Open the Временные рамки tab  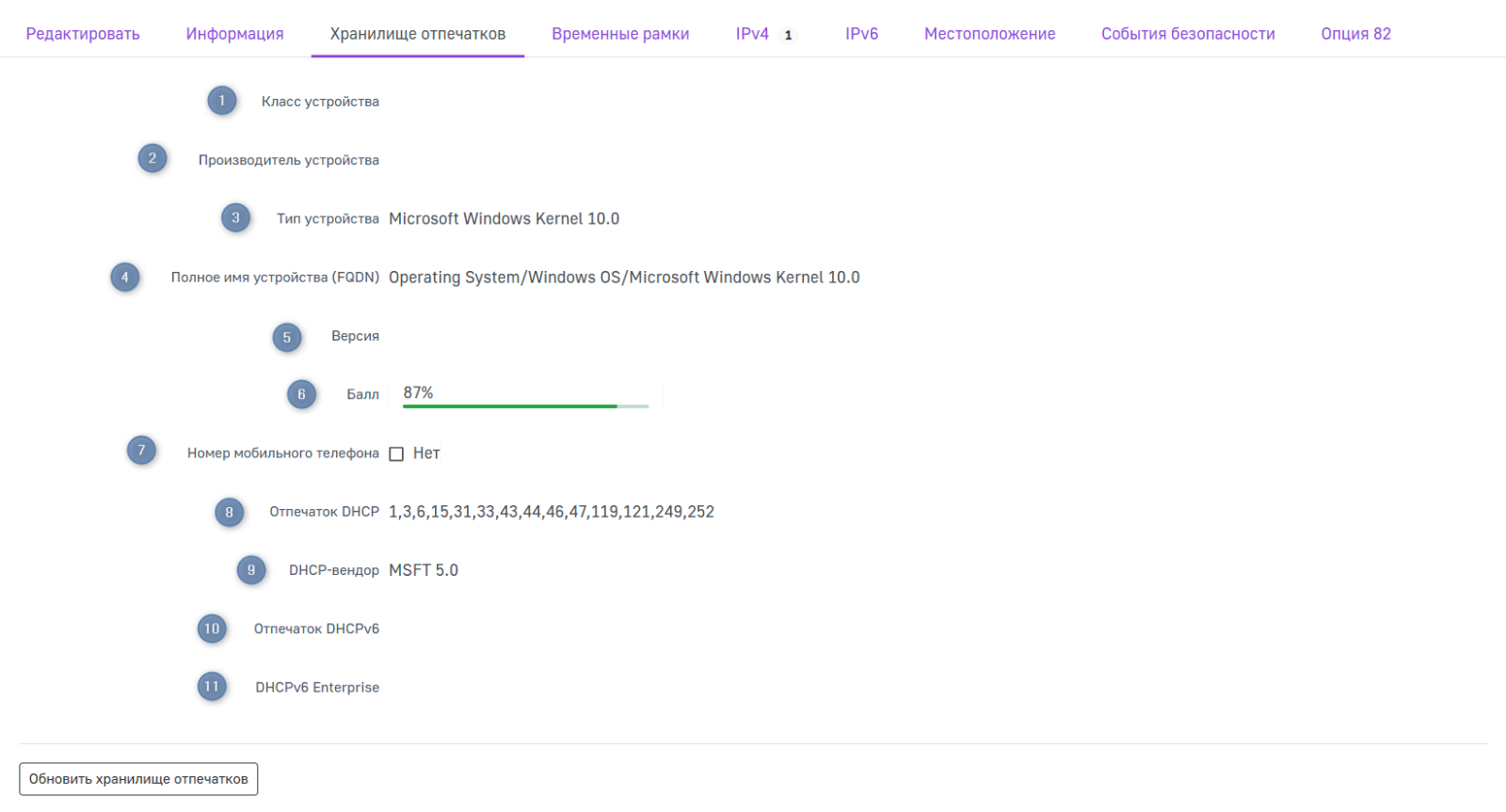click(620, 34)
